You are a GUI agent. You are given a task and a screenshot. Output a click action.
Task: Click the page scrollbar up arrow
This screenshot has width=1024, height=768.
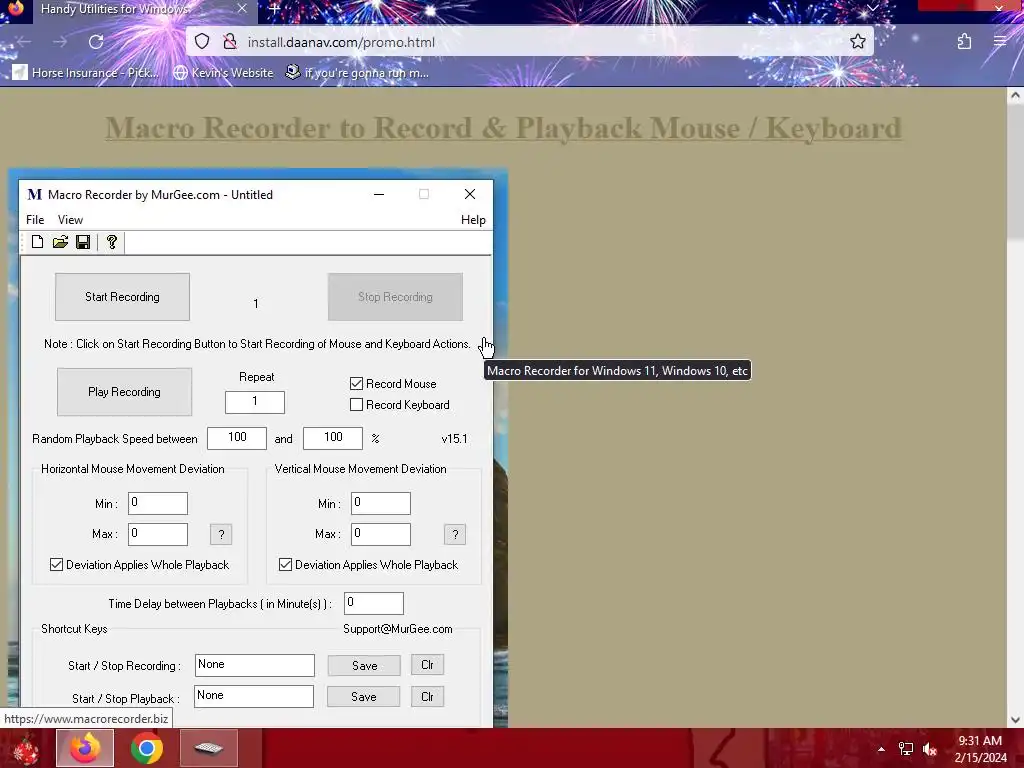[x=1015, y=96]
